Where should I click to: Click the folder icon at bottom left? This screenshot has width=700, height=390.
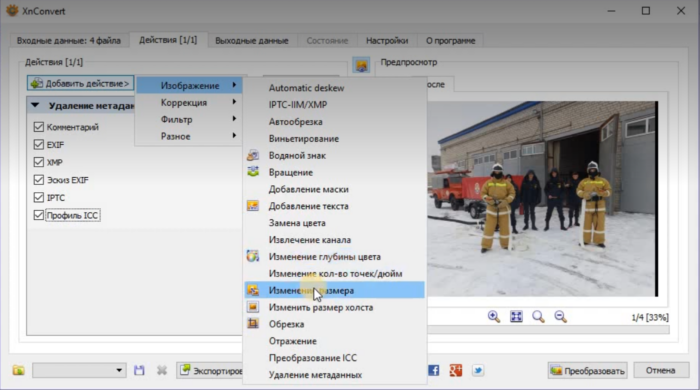point(18,370)
